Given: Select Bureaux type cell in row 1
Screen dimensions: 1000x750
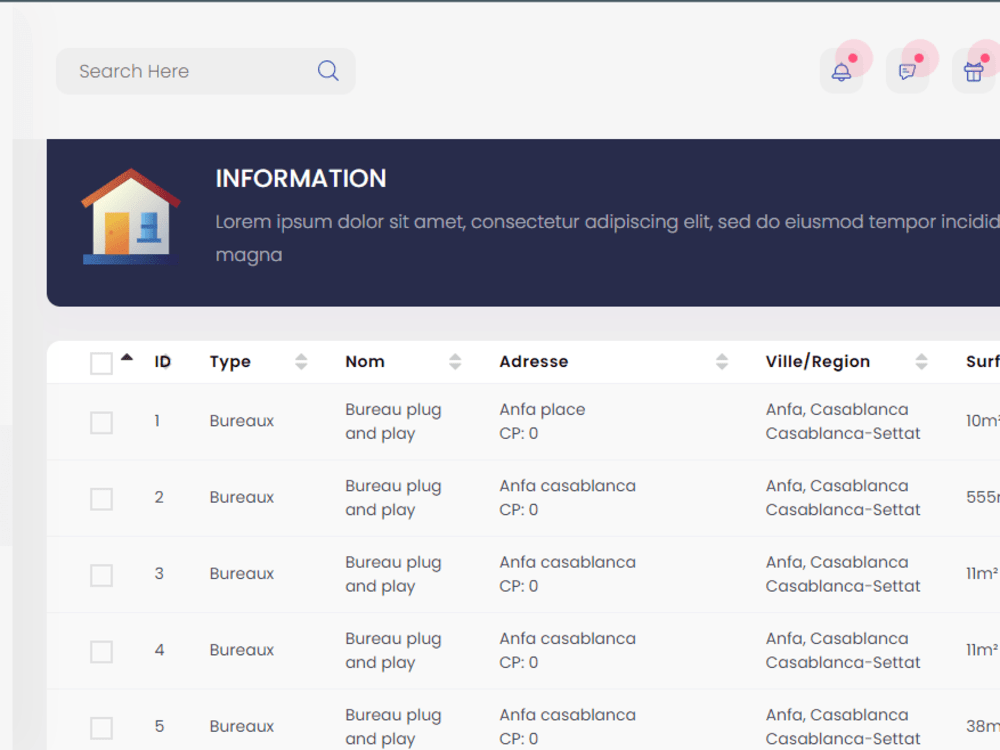Looking at the screenshot, I should pos(242,421).
